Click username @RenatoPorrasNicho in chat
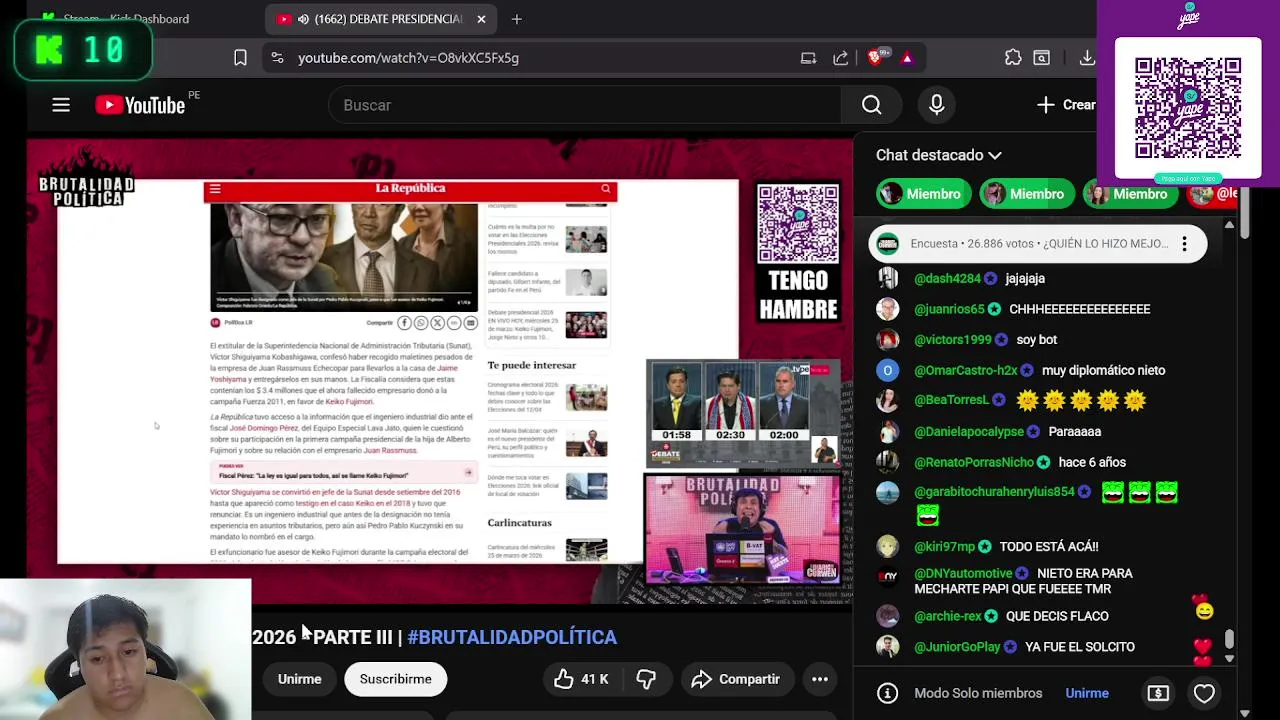The image size is (1280, 720). [974, 462]
